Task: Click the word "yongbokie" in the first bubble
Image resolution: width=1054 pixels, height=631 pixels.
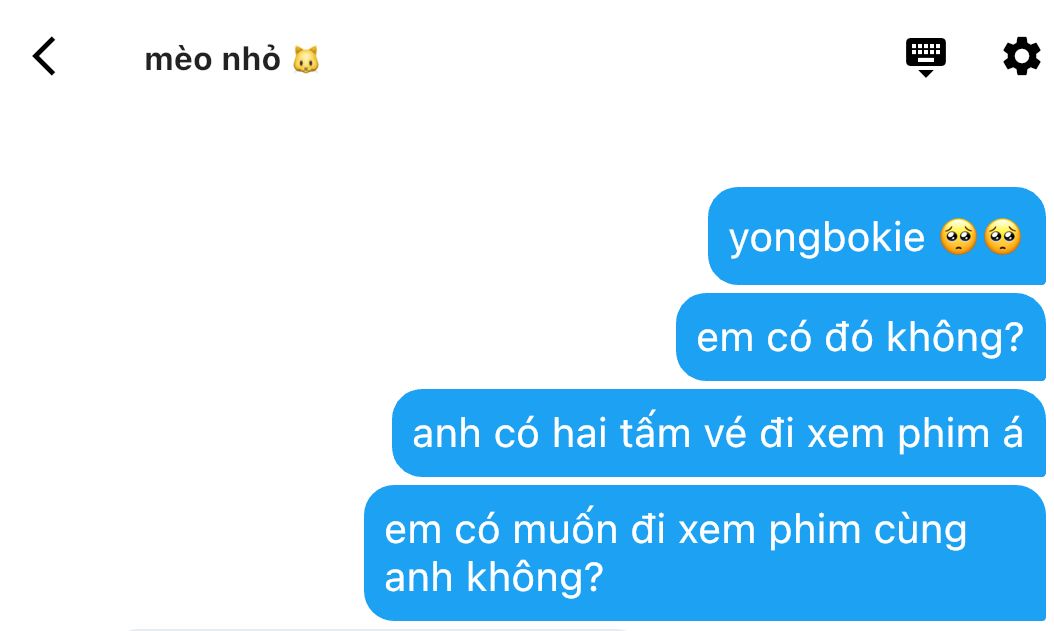Action: tap(827, 238)
